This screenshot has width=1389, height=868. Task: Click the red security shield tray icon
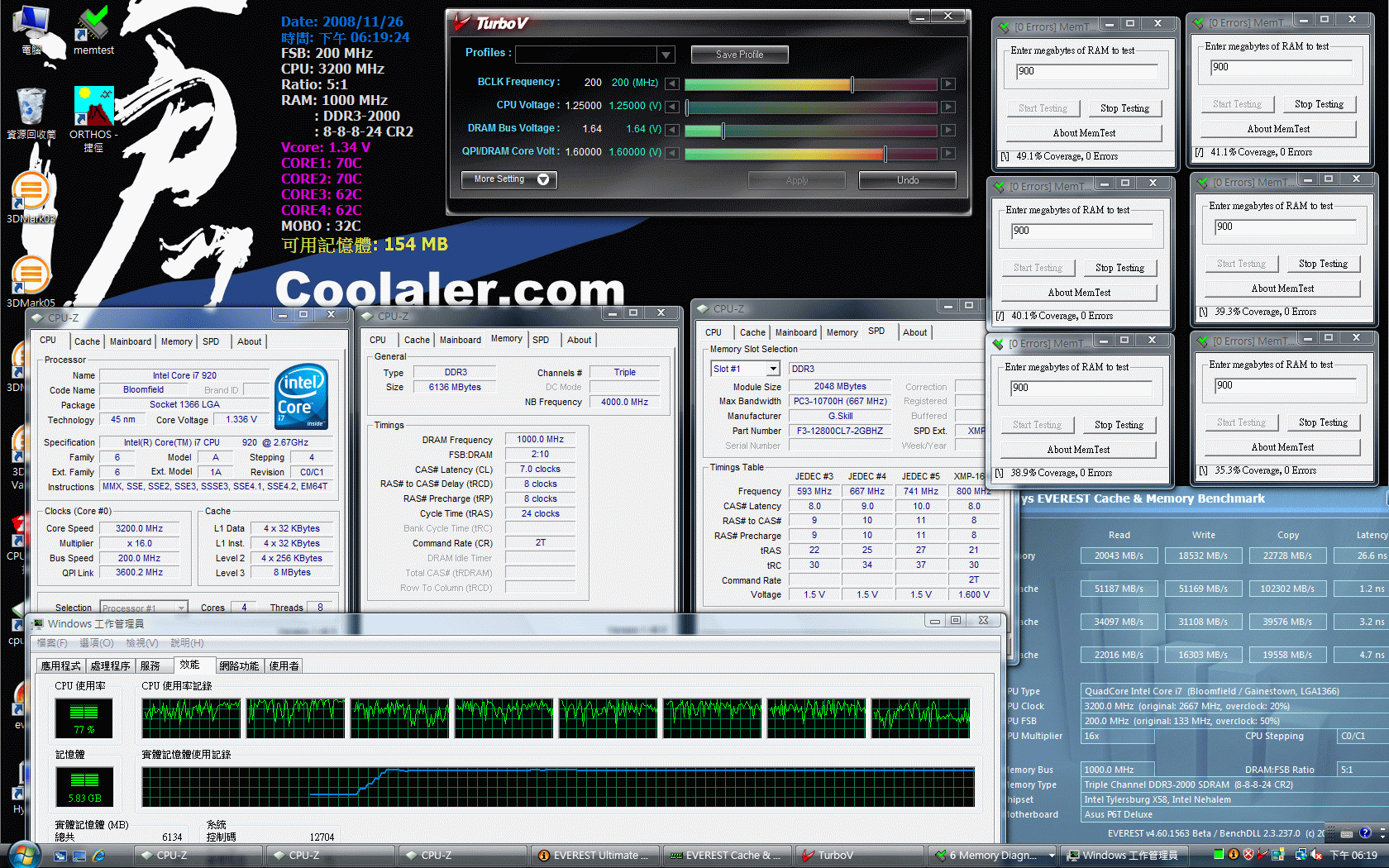pos(1248,854)
